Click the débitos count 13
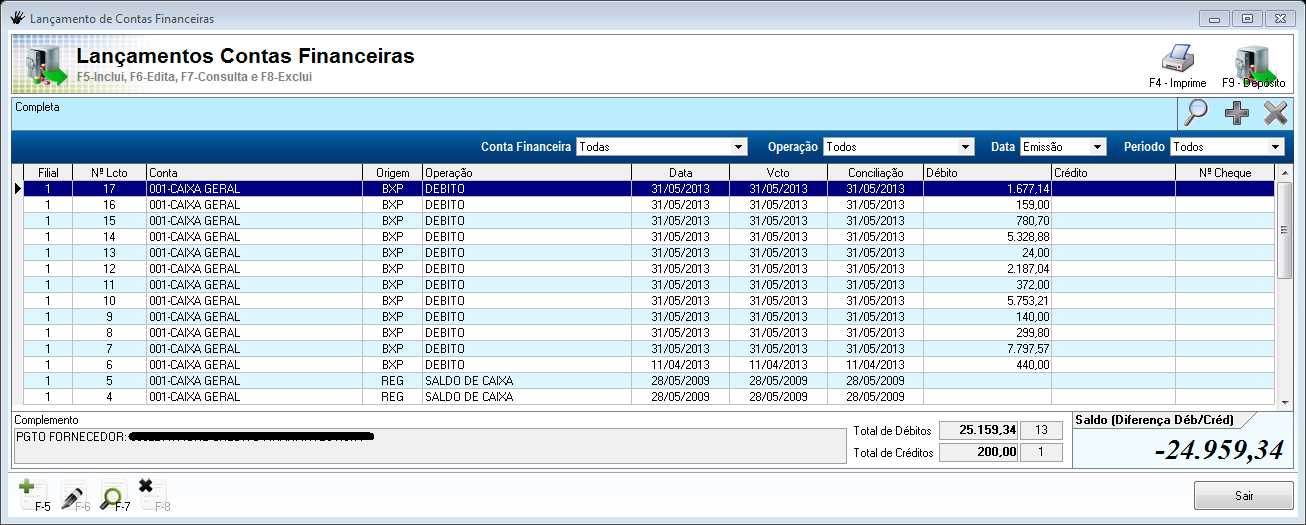Image resolution: width=1306 pixels, height=525 pixels. tap(1041, 430)
